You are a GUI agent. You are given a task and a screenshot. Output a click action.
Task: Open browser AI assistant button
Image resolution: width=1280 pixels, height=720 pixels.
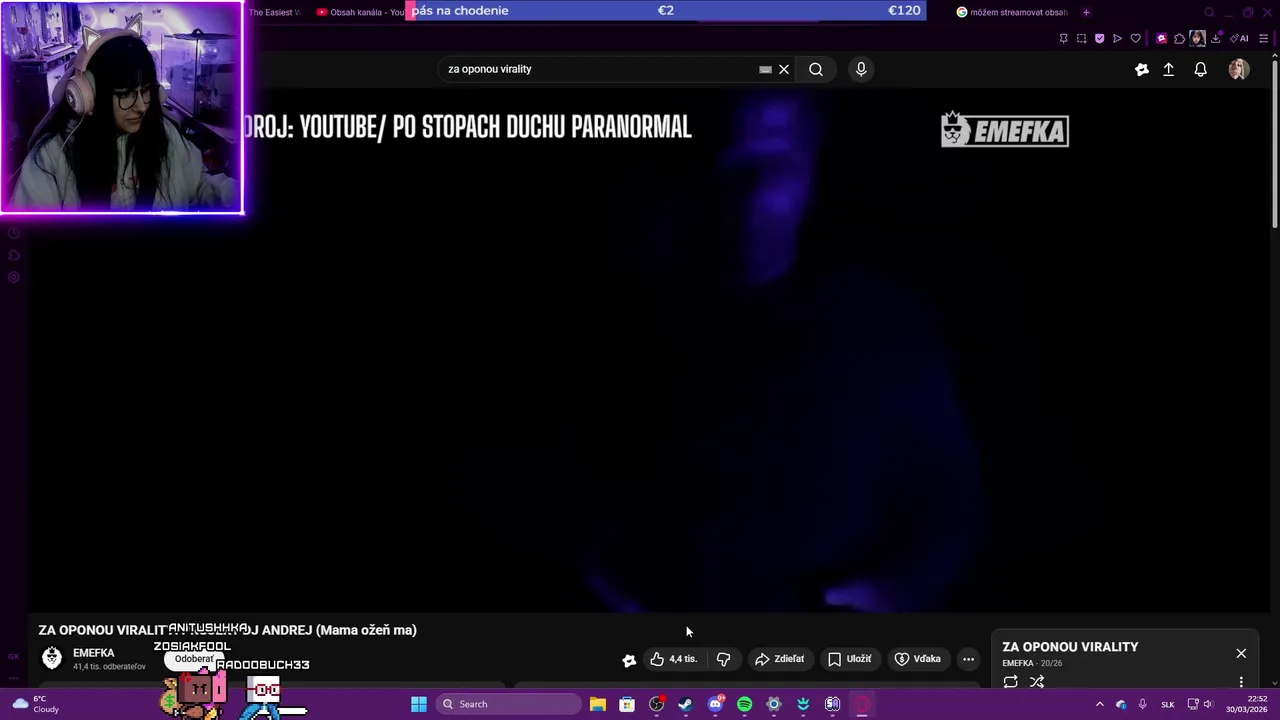(1240, 38)
